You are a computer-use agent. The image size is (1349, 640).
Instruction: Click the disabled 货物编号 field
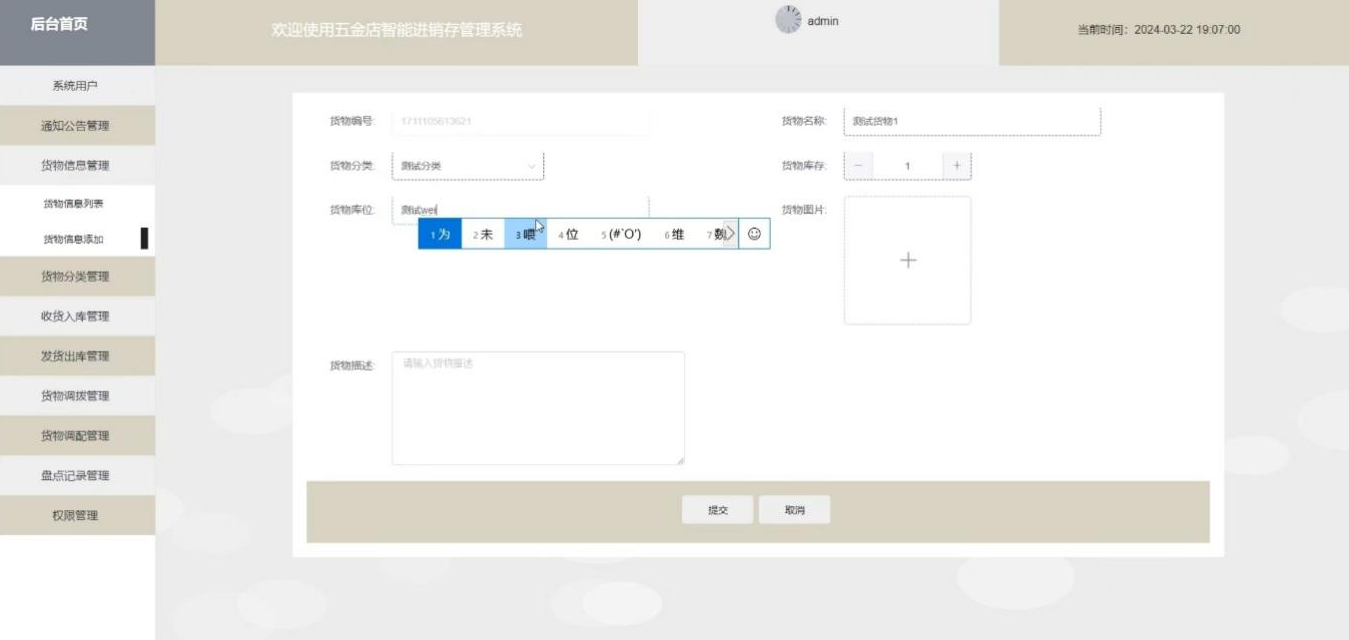520,121
